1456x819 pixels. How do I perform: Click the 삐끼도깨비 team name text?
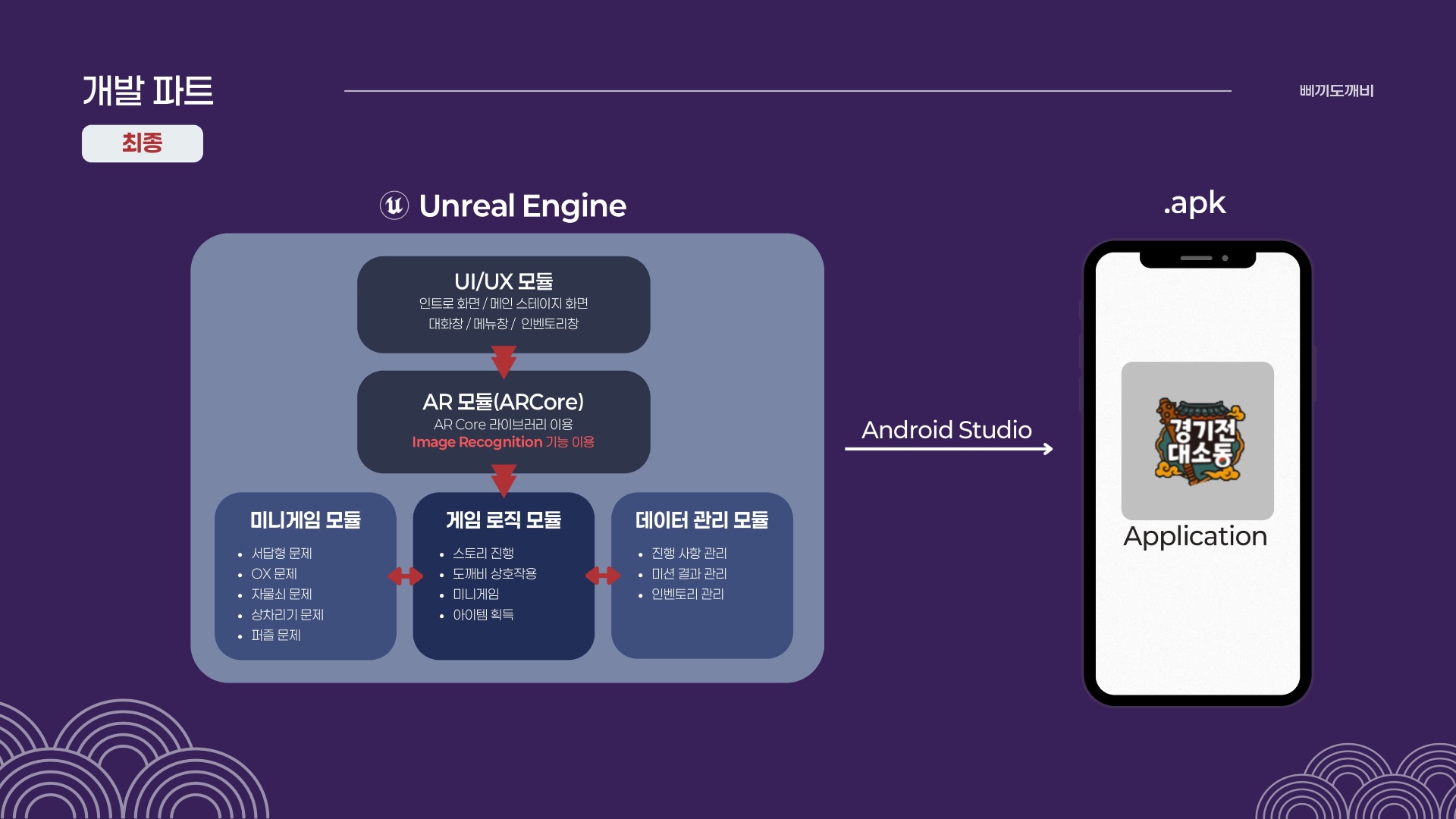coord(1336,91)
